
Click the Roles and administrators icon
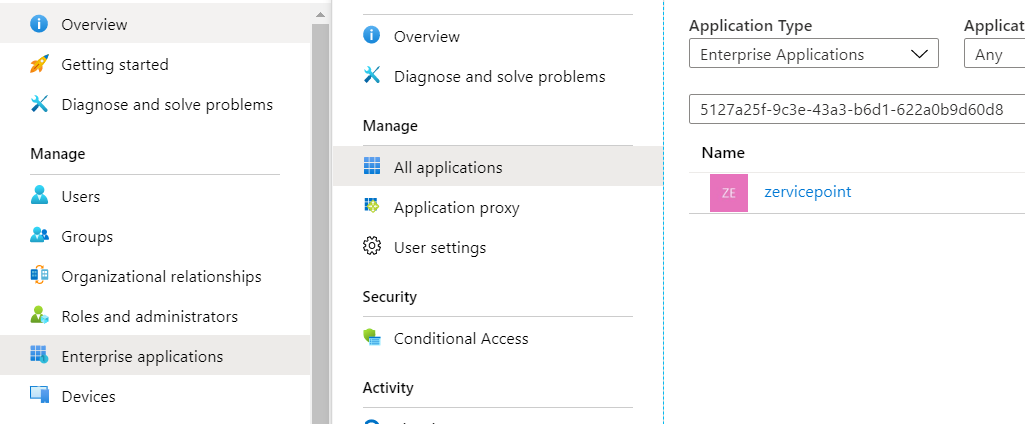pyautogui.click(x=40, y=316)
